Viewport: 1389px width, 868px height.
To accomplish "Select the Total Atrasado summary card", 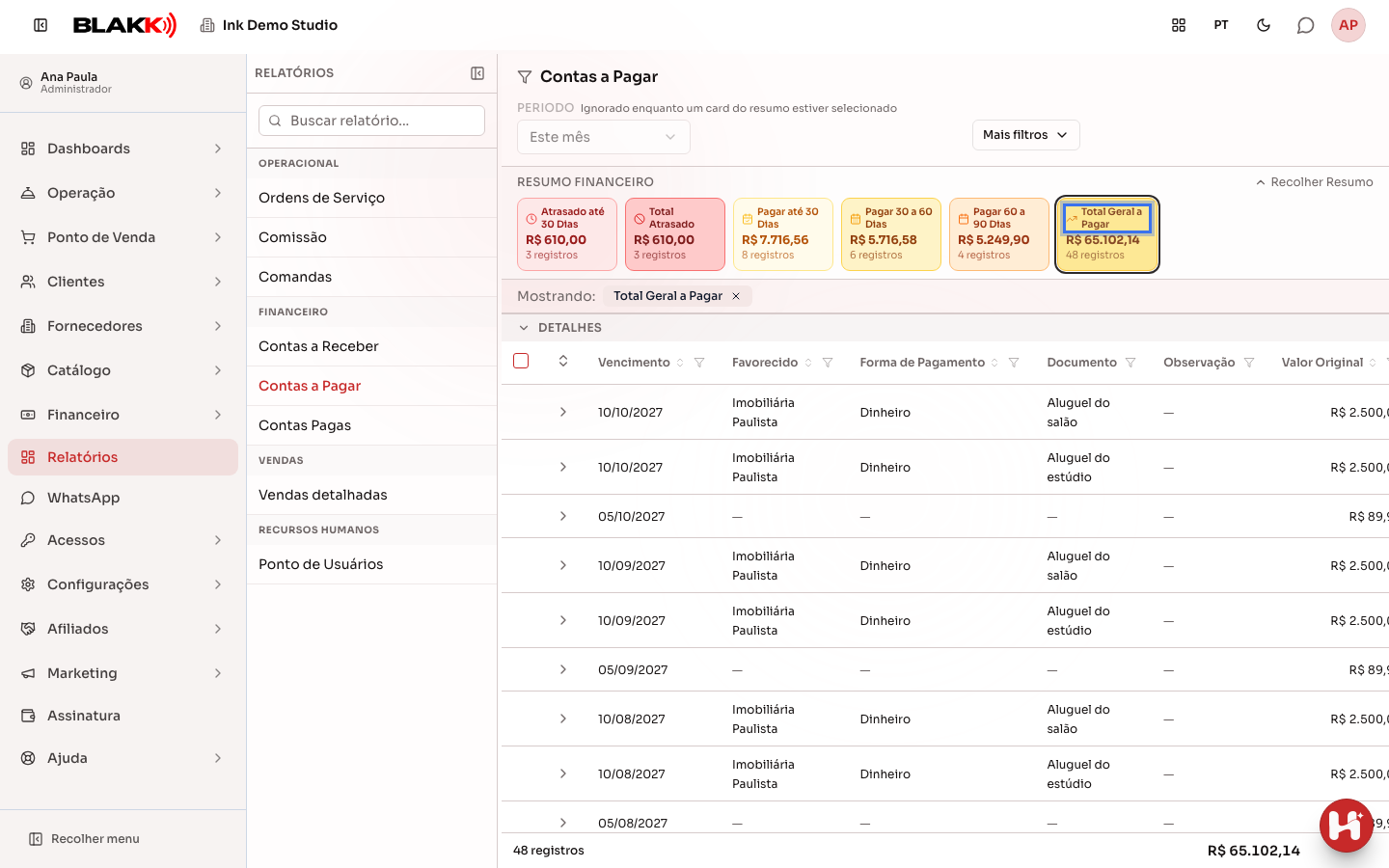I will point(675,234).
